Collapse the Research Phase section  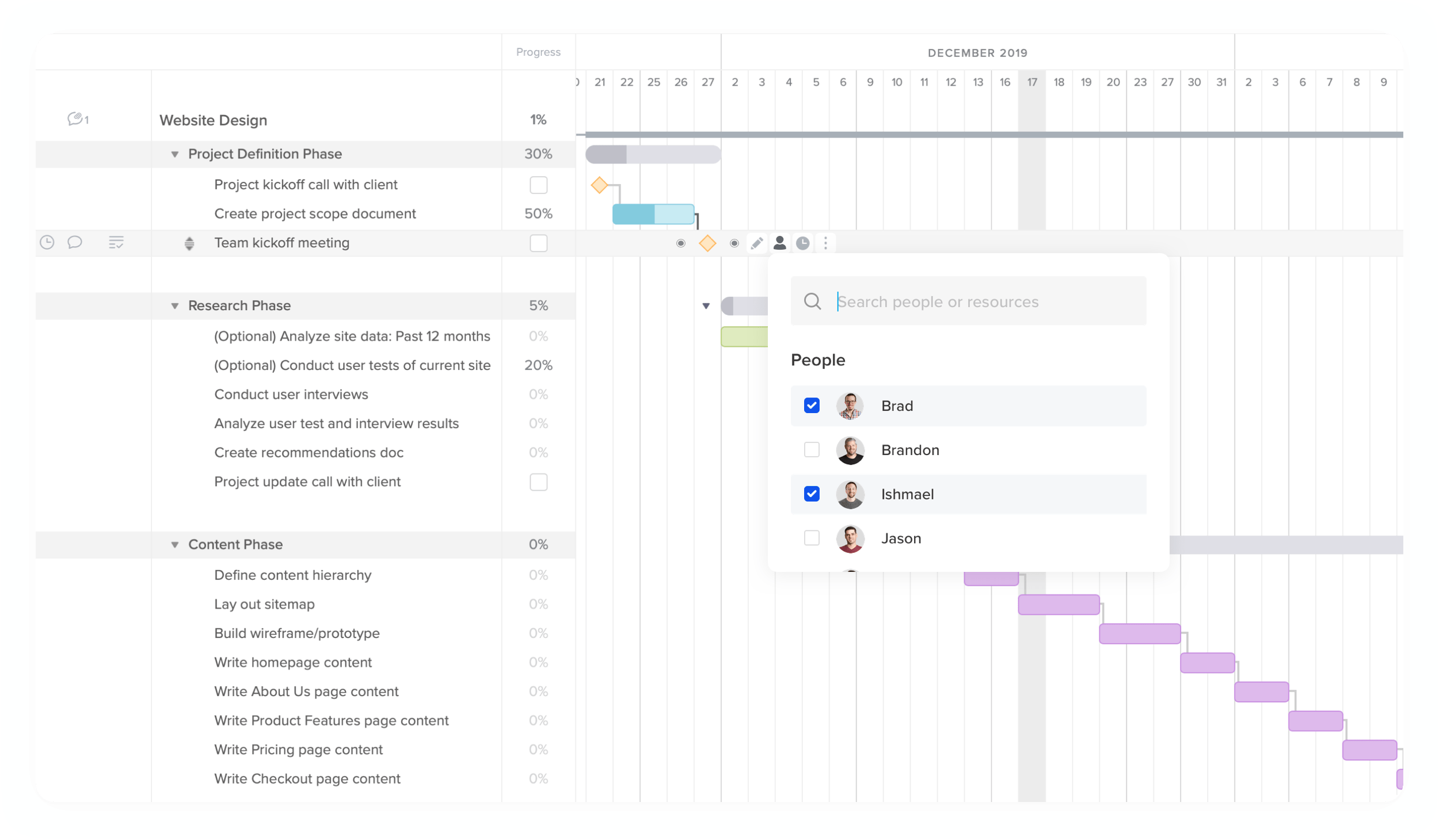[175, 305]
